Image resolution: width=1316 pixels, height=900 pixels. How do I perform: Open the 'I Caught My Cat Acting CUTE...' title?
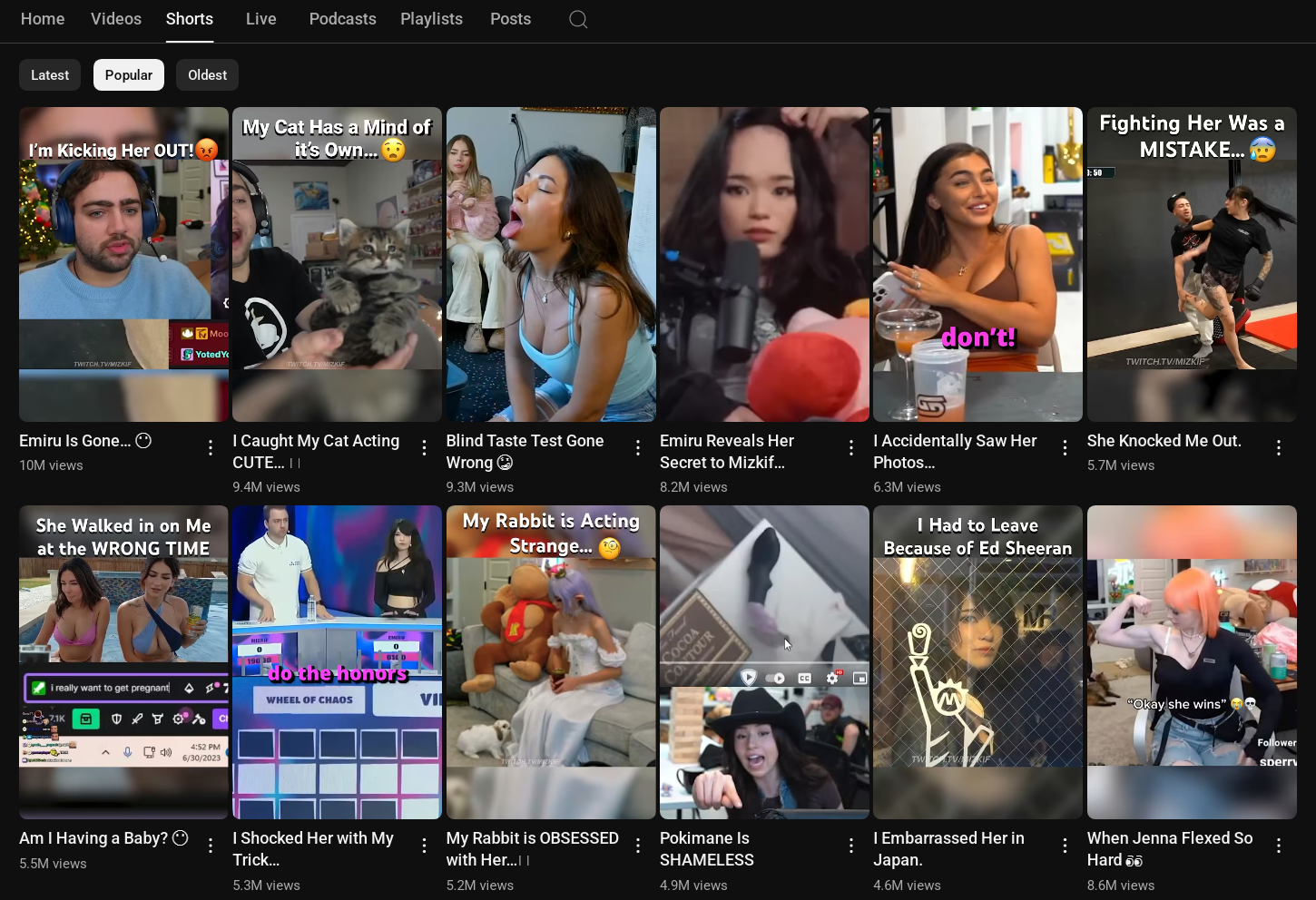[x=316, y=452]
